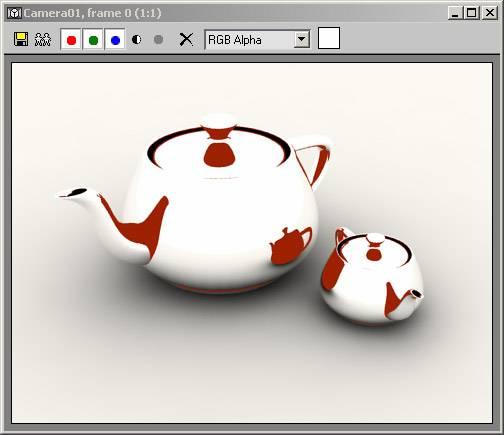This screenshot has height=435, width=504.
Task: Click the 3ds Max window title icon
Action: pyautogui.click(x=14, y=13)
